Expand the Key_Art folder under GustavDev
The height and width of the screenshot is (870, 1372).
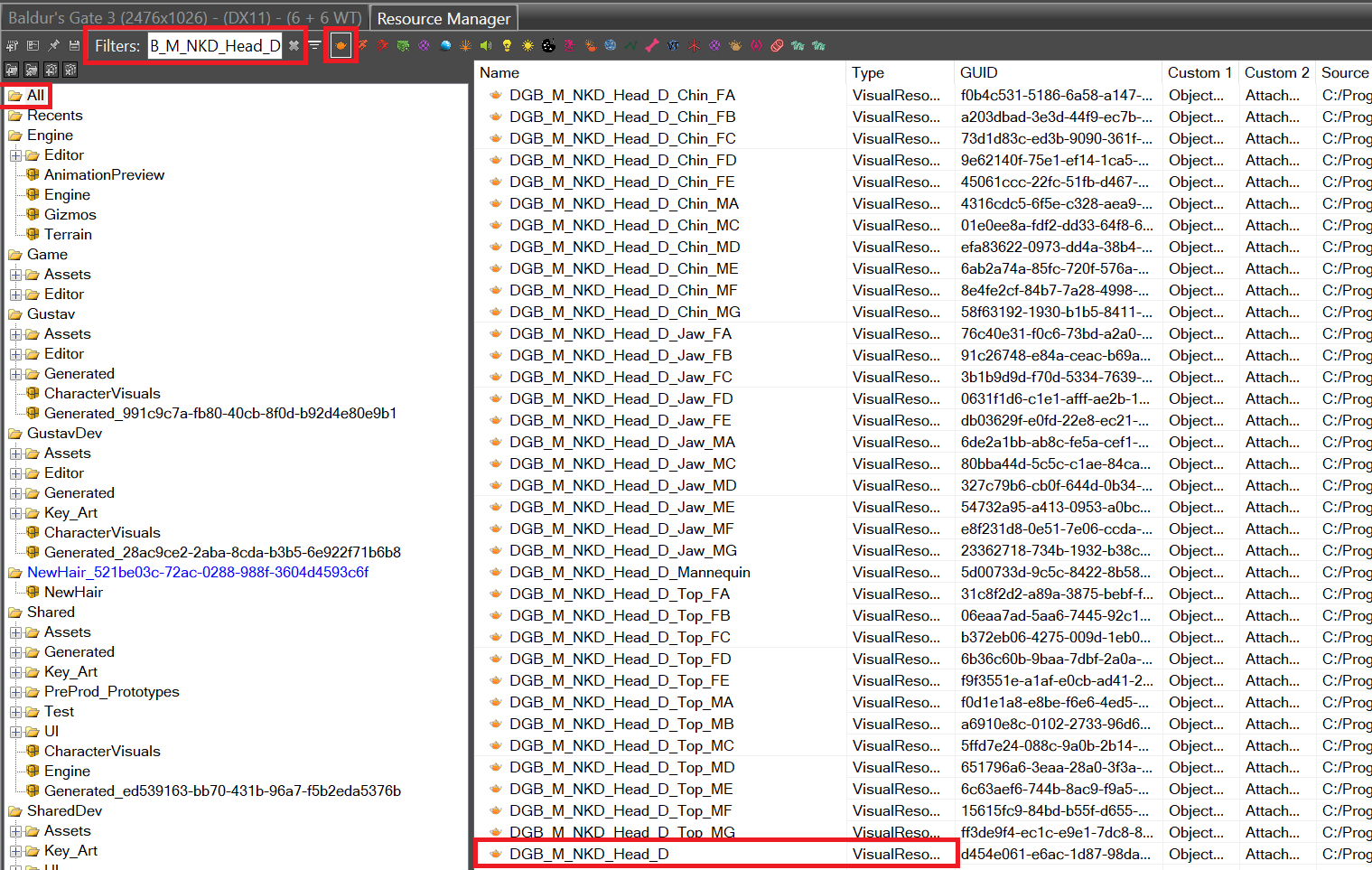tap(15, 513)
